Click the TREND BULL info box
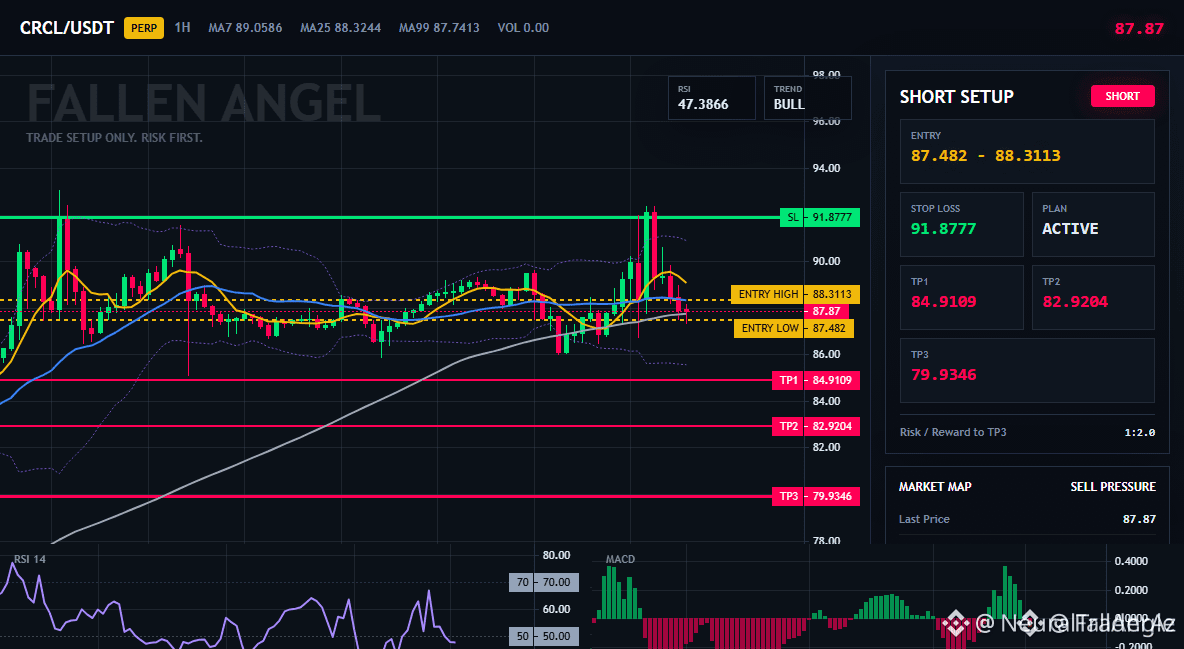Screen dimensions: 1184x649 click(807, 97)
